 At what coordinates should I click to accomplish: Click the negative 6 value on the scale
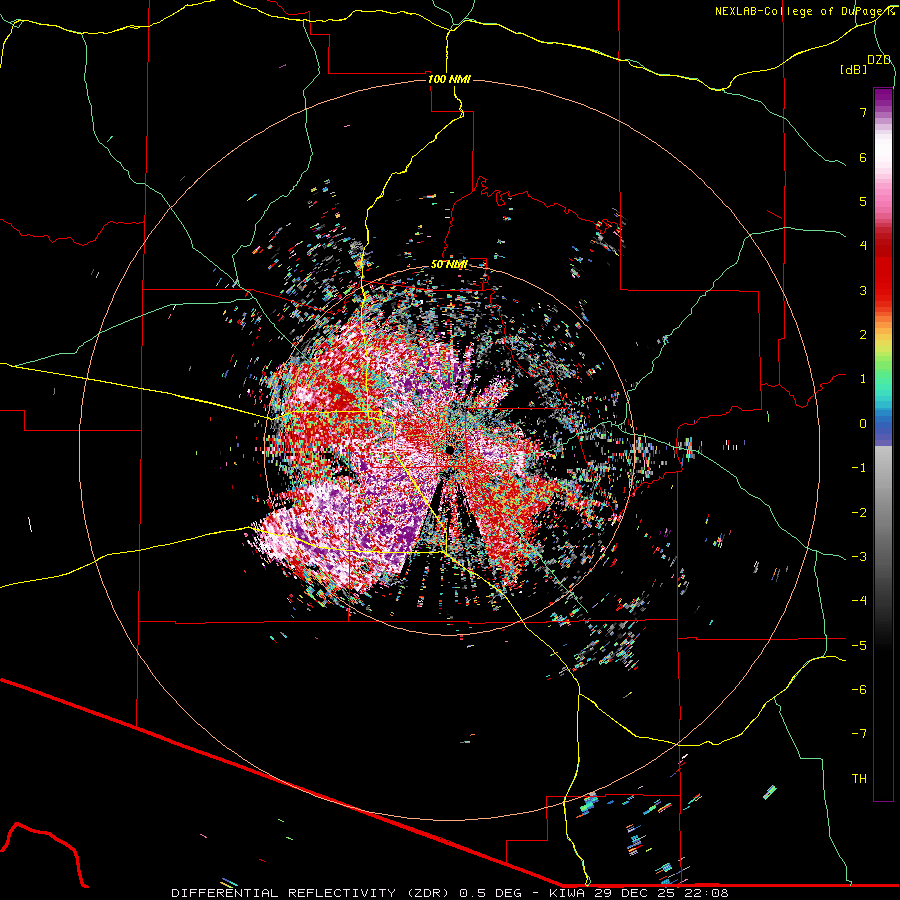859,690
